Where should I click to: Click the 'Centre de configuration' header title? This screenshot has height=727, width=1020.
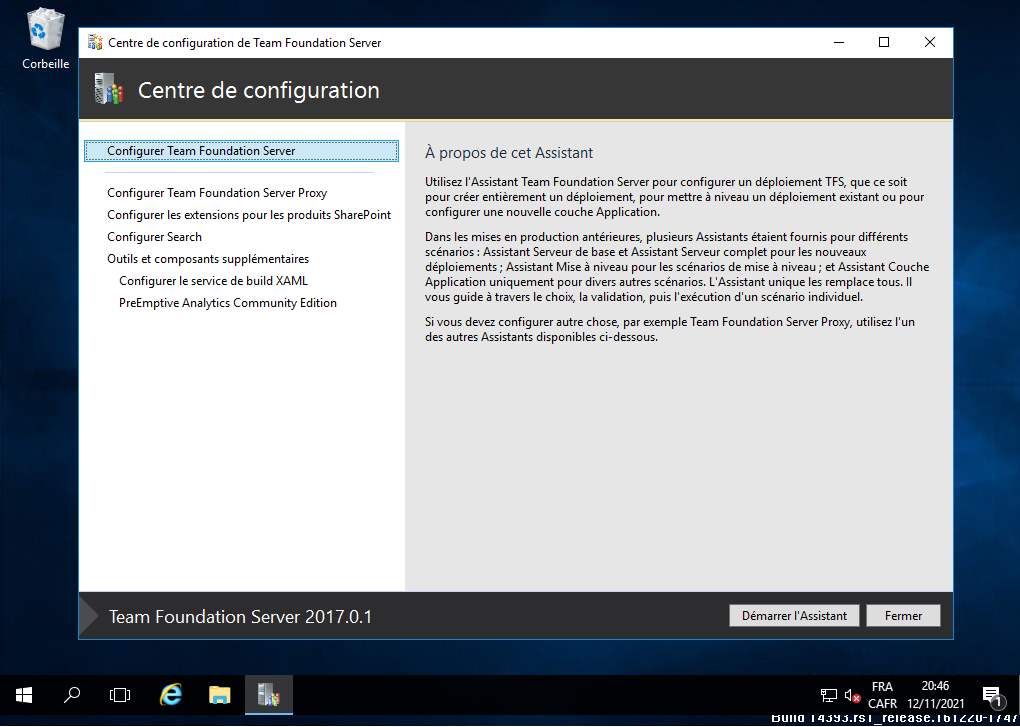(258, 90)
